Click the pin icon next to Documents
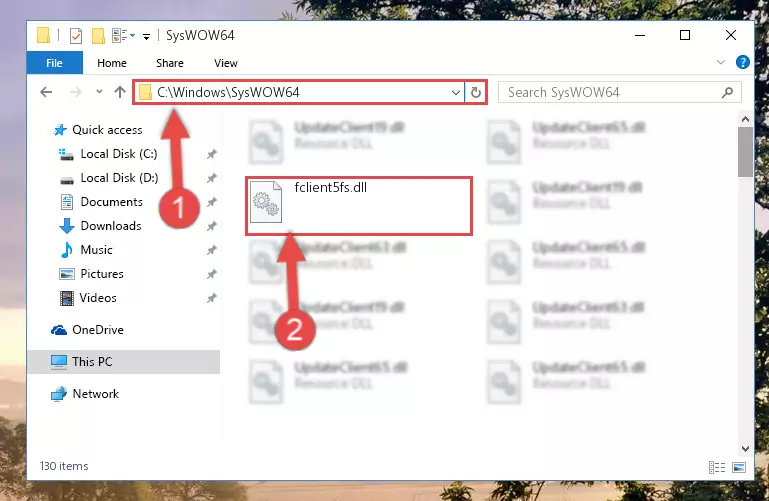Viewport: 769px width, 501px height. [x=211, y=202]
